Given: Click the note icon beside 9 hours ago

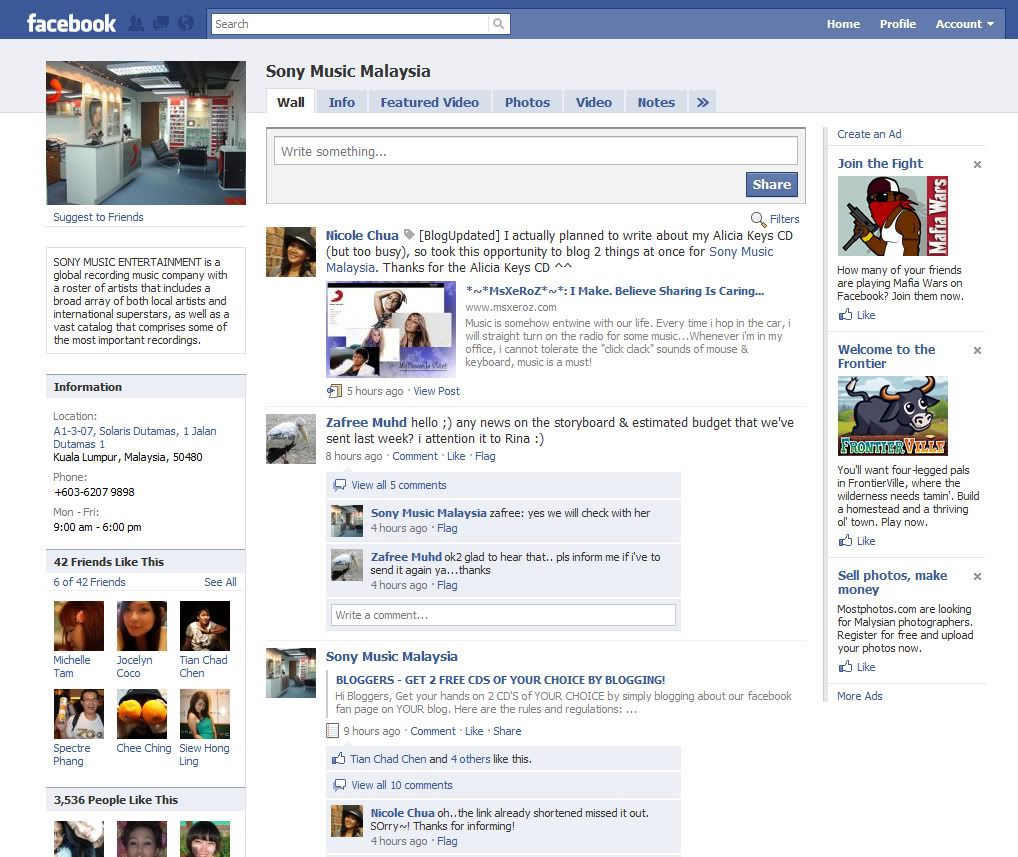Looking at the screenshot, I should tap(332, 731).
